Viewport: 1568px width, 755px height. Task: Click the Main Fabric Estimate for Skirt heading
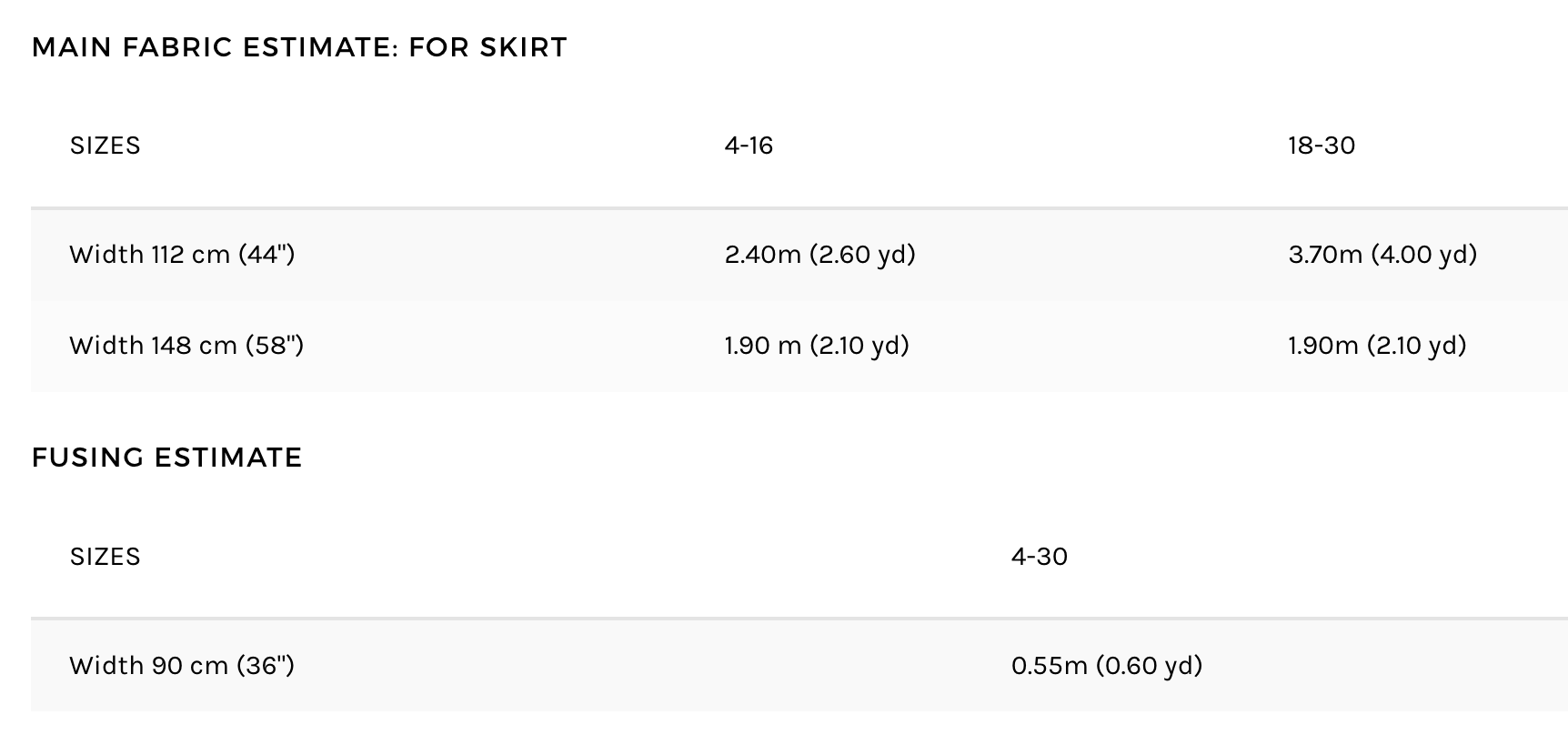pos(299,46)
